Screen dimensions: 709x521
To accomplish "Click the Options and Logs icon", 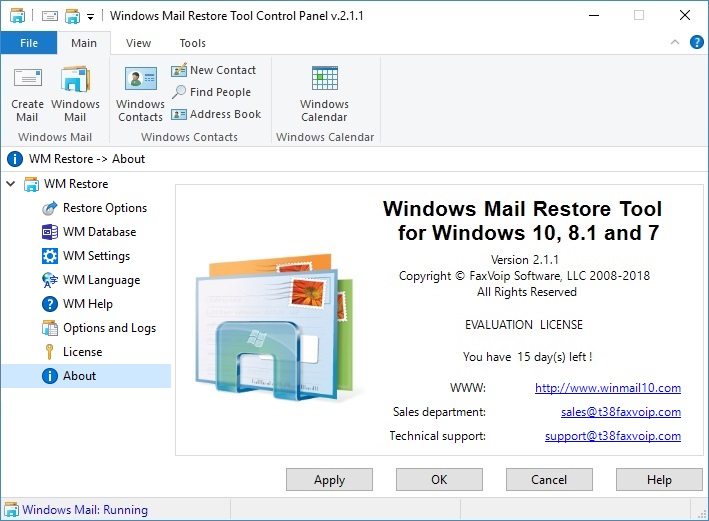I will pos(50,328).
